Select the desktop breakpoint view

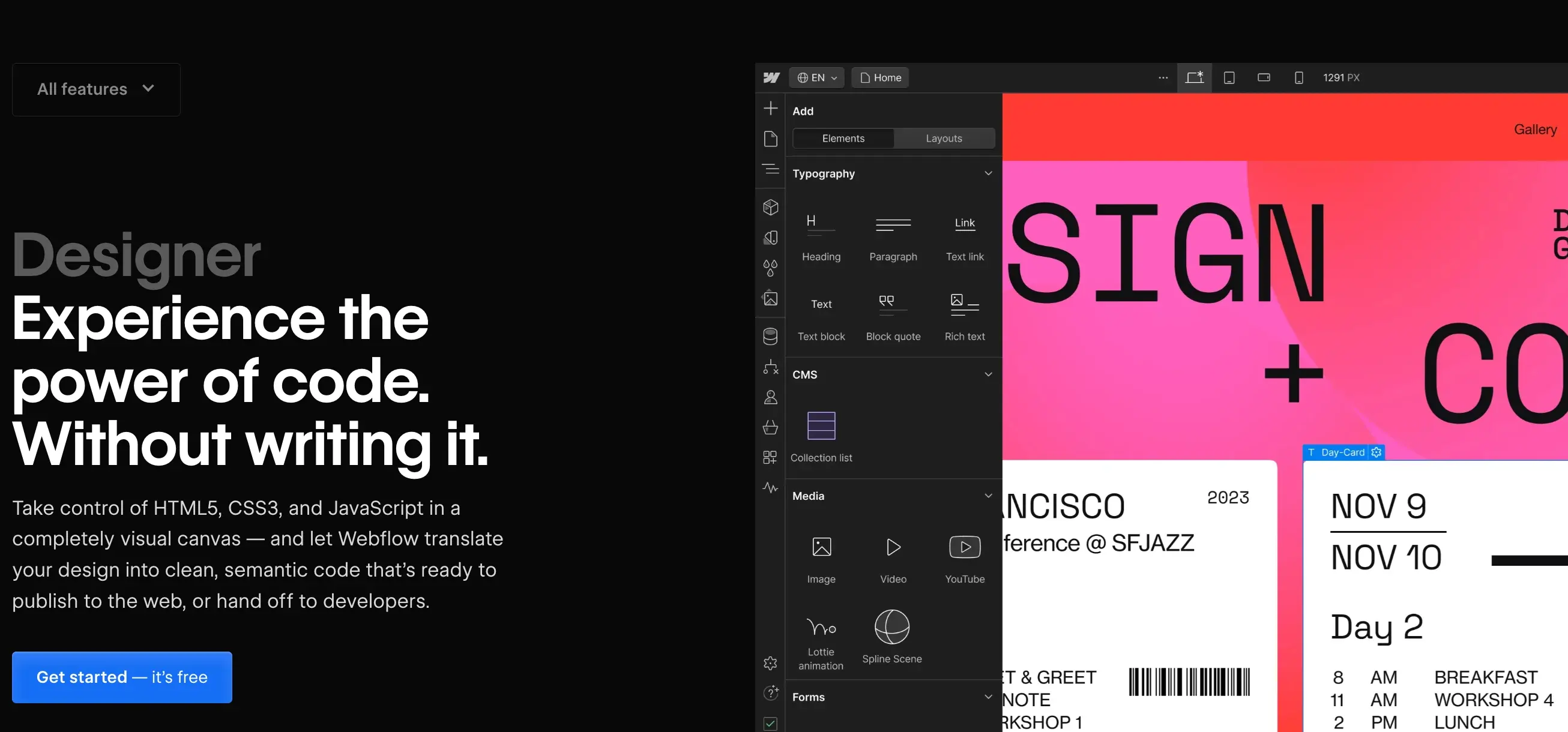(1194, 78)
